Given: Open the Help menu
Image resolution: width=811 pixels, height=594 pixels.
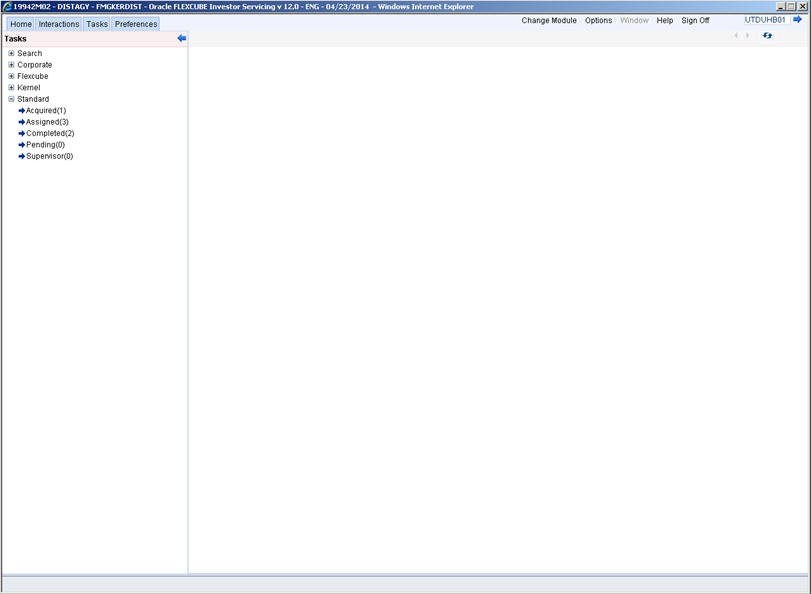Looking at the screenshot, I should tap(665, 20).
